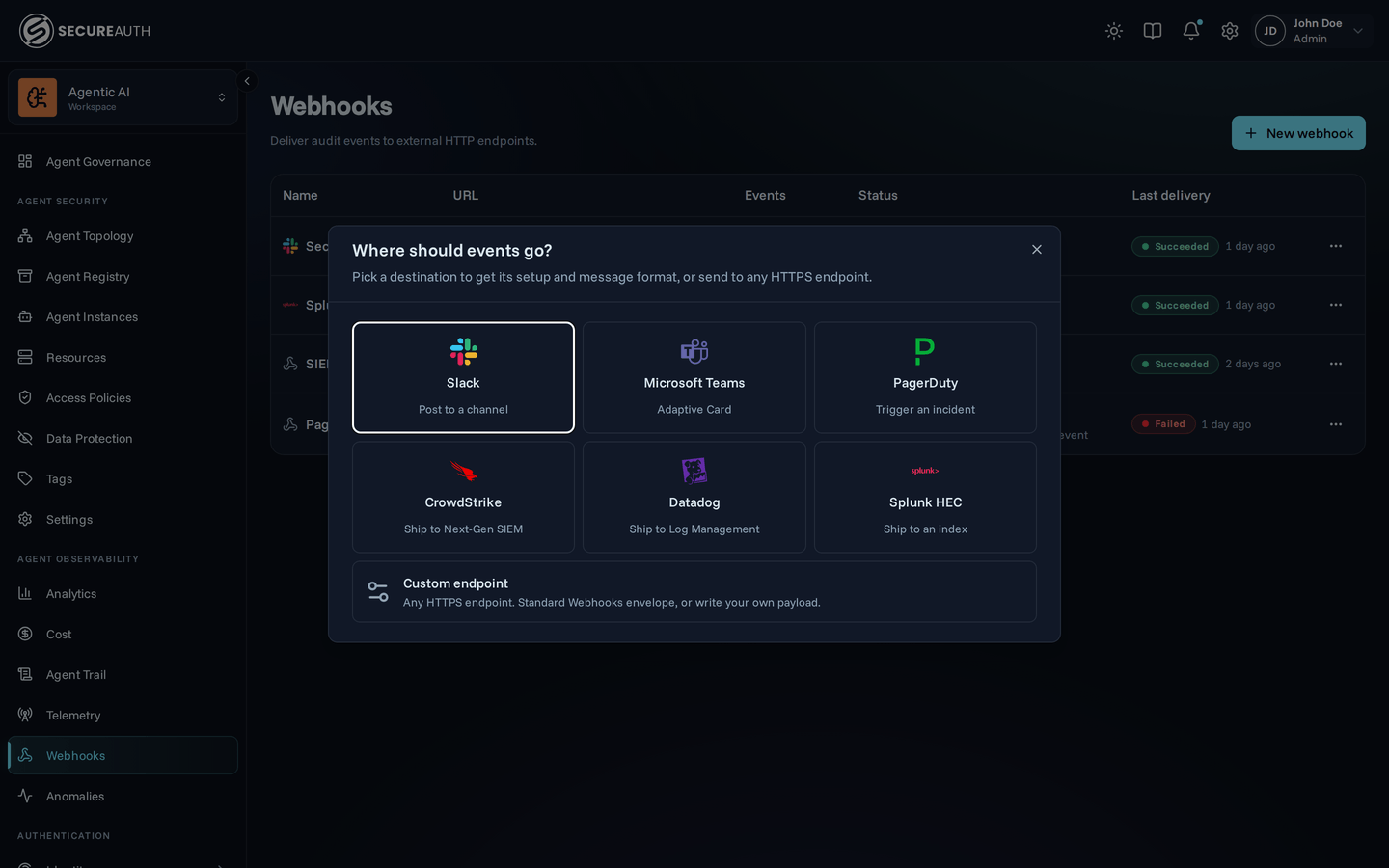1389x868 pixels.
Task: Collapse the sidebar with the chevron
Action: (247, 82)
